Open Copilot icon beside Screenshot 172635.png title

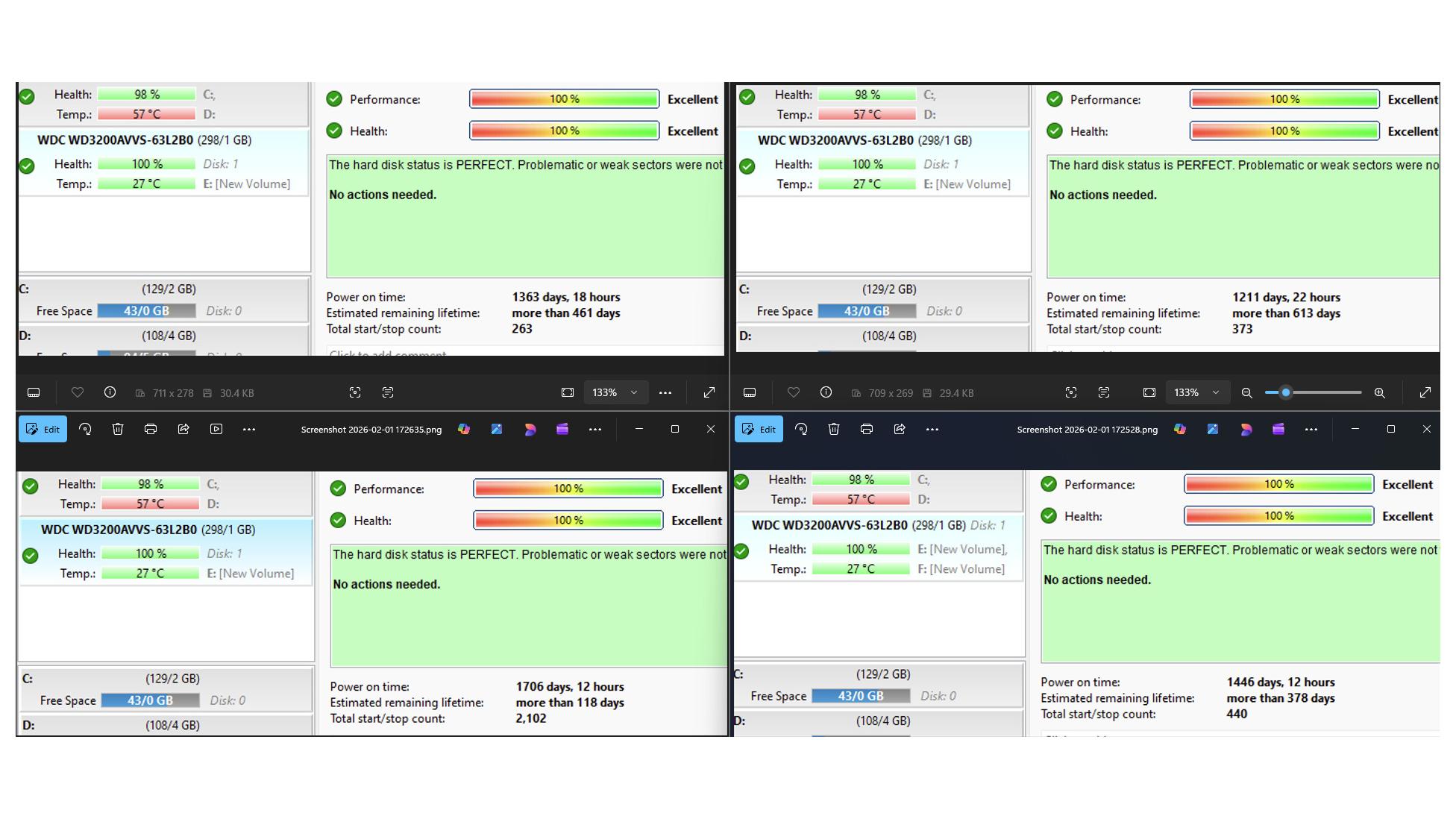[464, 429]
